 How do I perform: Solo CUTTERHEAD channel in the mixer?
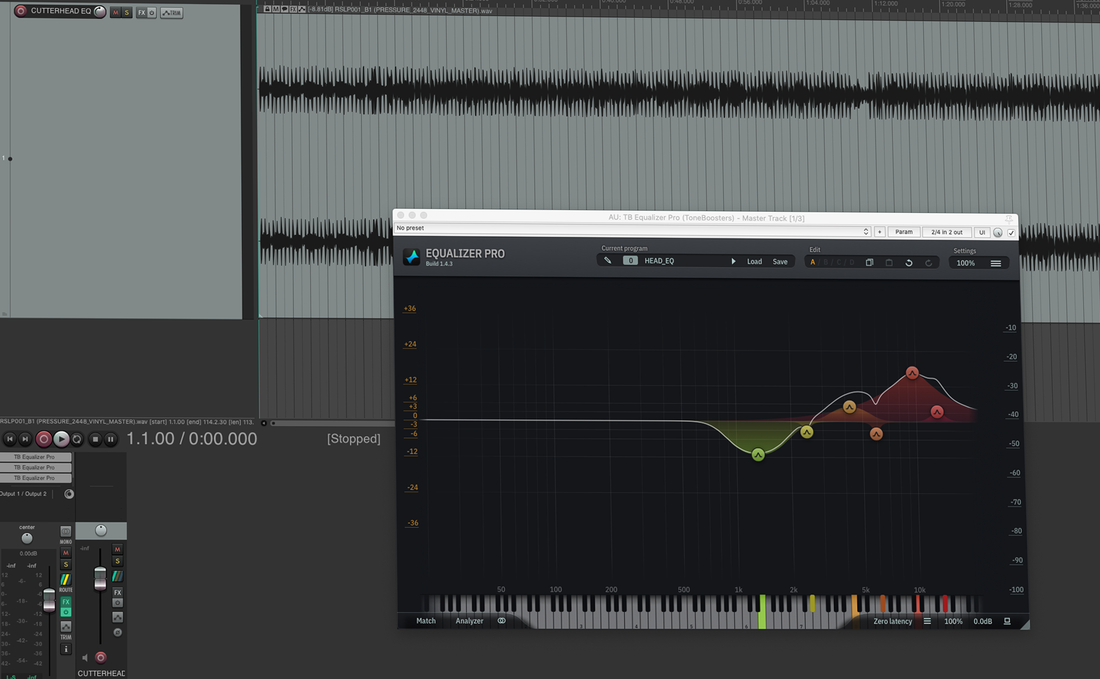[117, 561]
